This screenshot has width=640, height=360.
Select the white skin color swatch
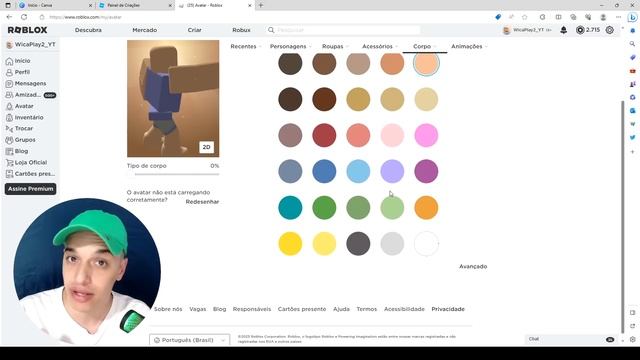pos(426,244)
